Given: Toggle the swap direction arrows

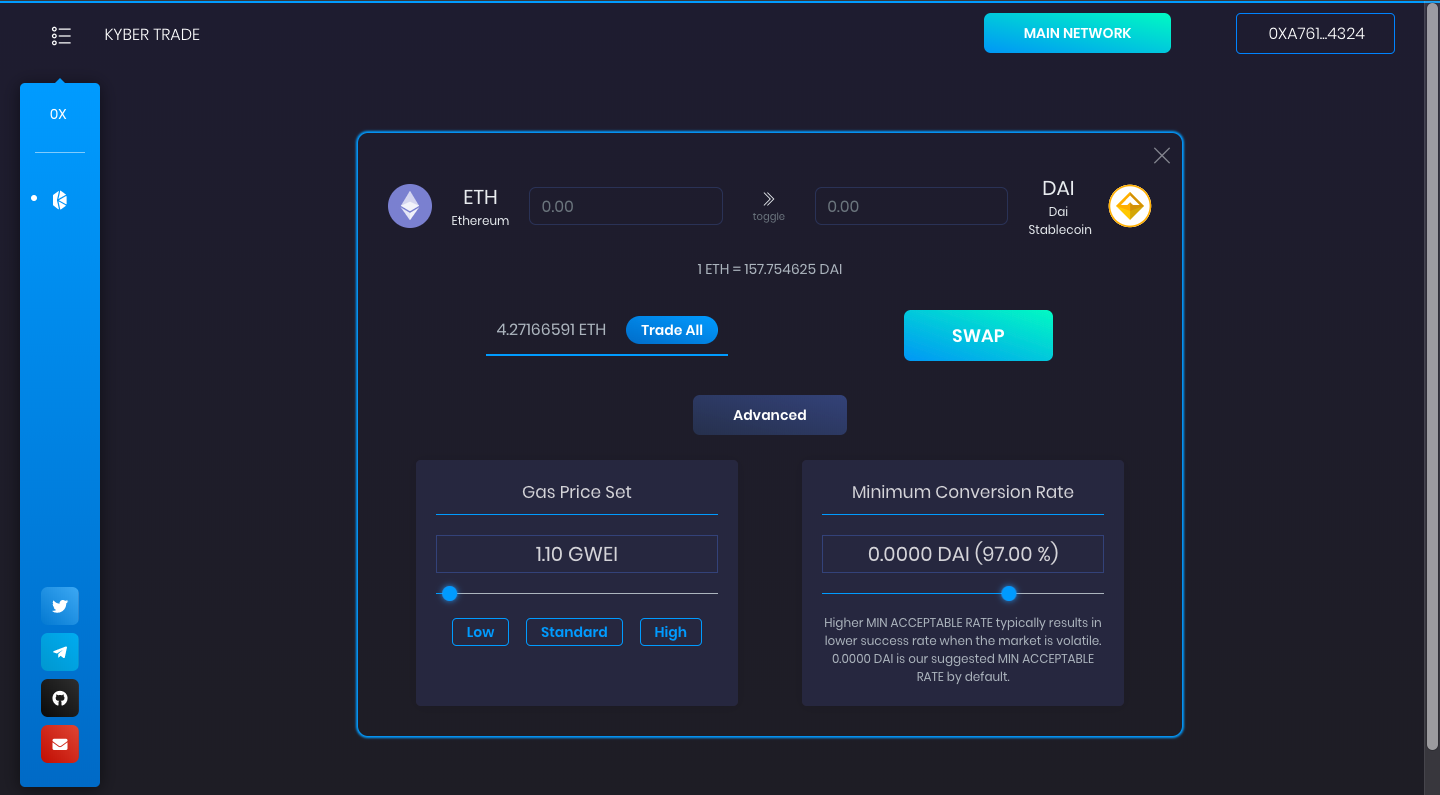Looking at the screenshot, I should 769,200.
